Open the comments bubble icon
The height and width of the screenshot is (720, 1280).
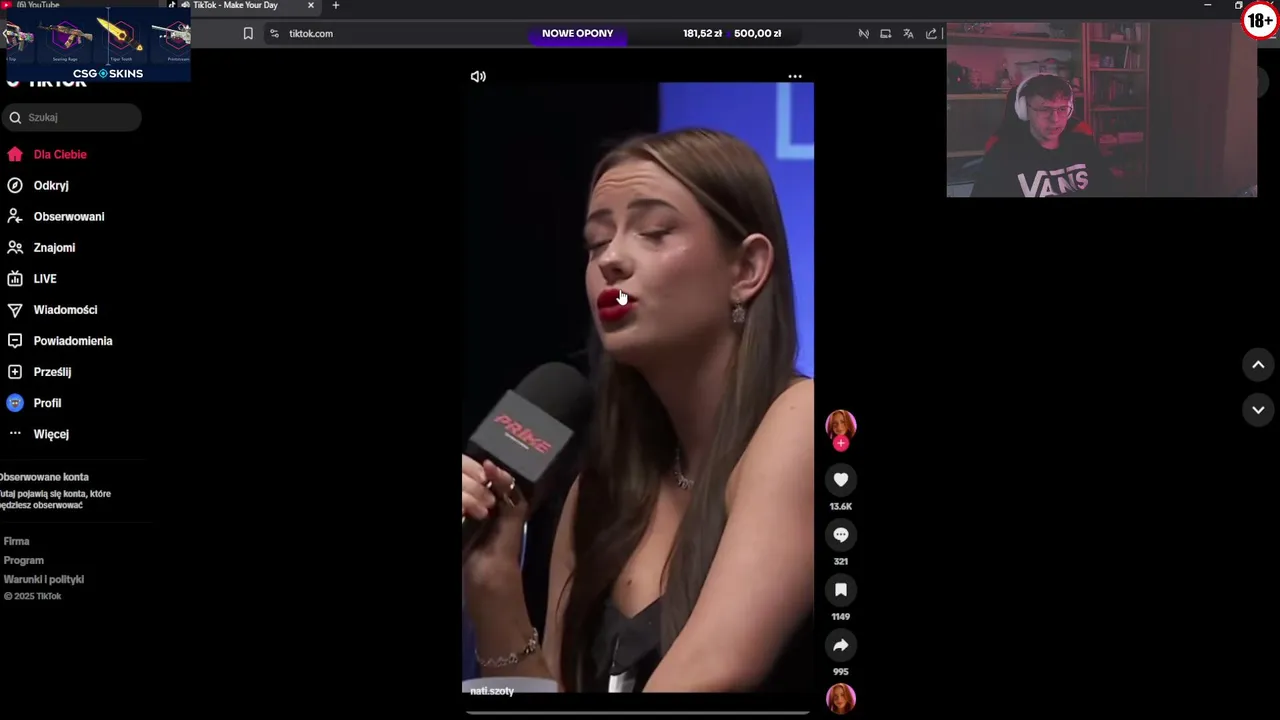[x=841, y=535]
